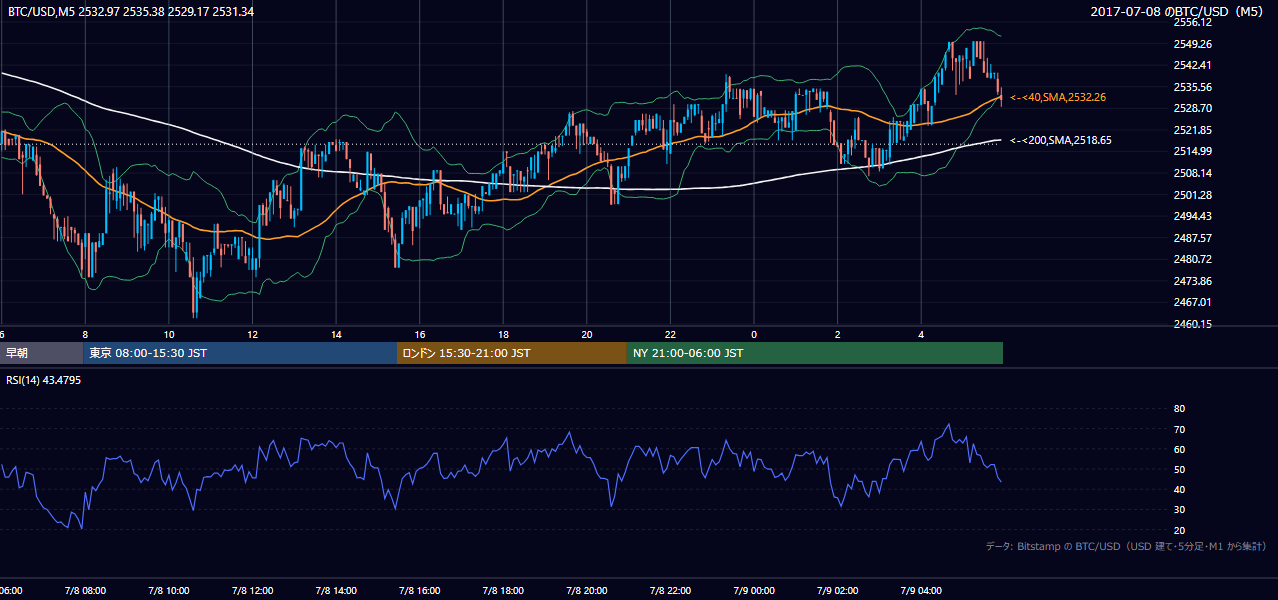Screen dimensions: 1278x600
Task: Select hour label 12 under the price chart
Action: [252, 334]
